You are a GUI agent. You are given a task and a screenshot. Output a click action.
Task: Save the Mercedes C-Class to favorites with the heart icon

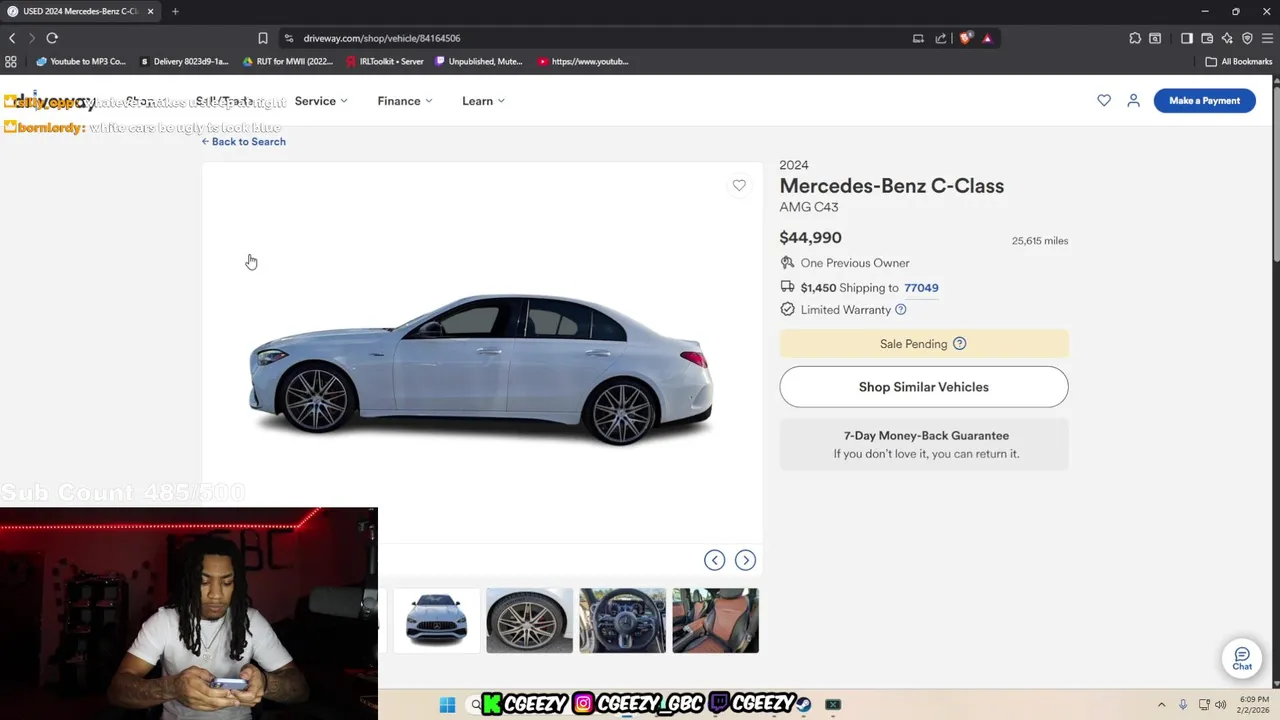coord(739,185)
